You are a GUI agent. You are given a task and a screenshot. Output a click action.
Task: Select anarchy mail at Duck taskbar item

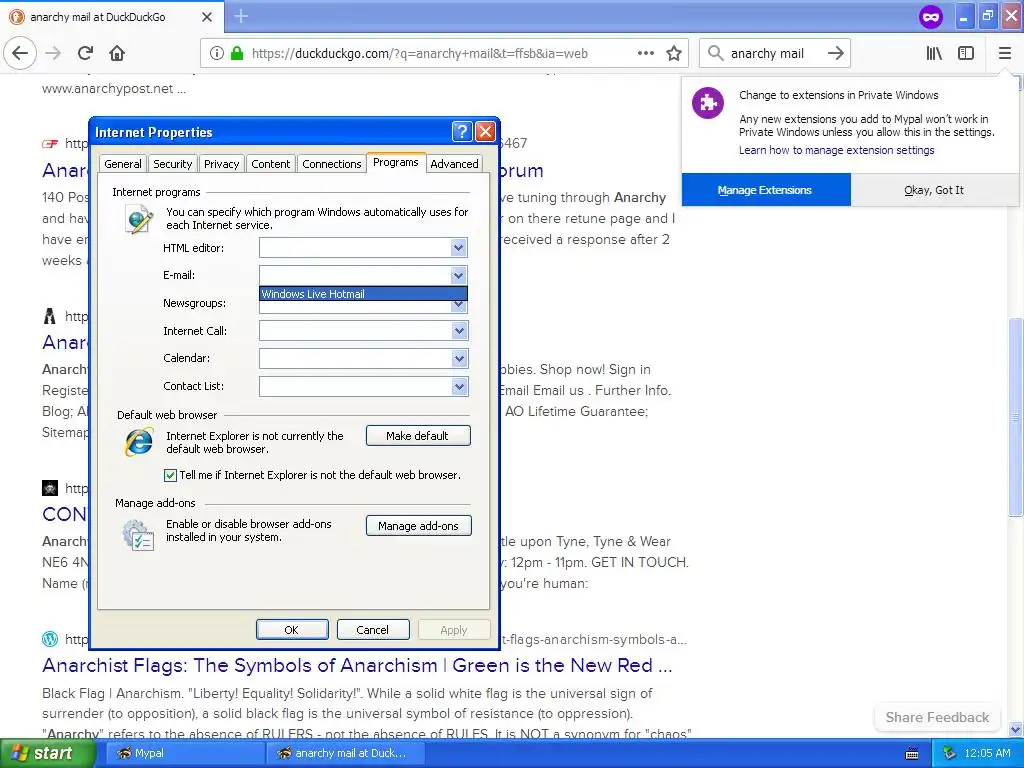tap(344, 753)
